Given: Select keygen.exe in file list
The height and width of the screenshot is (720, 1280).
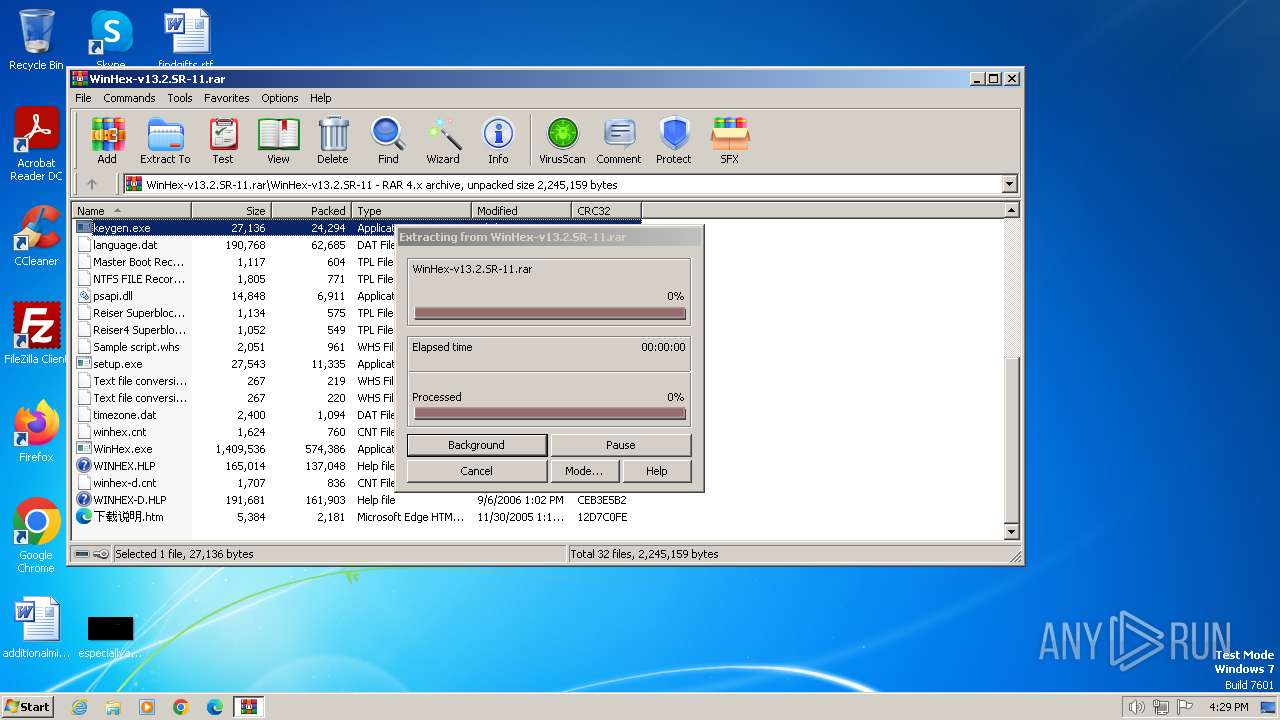Looking at the screenshot, I should [122, 228].
